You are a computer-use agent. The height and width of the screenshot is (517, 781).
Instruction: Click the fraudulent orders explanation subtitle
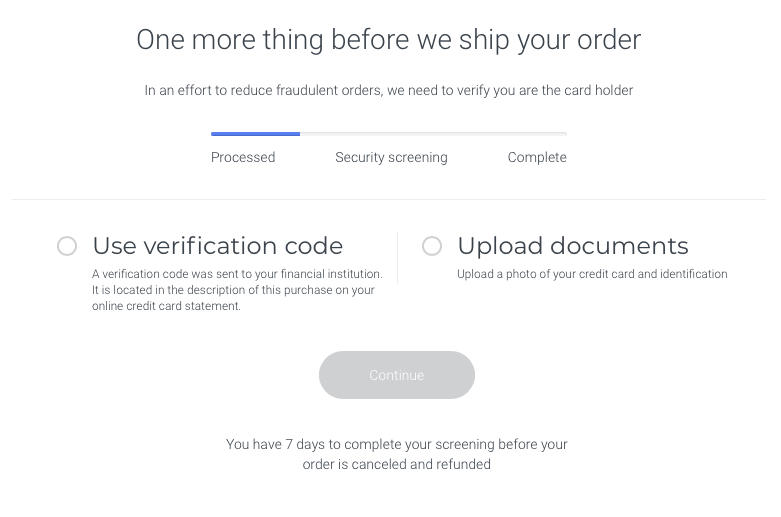[388, 90]
